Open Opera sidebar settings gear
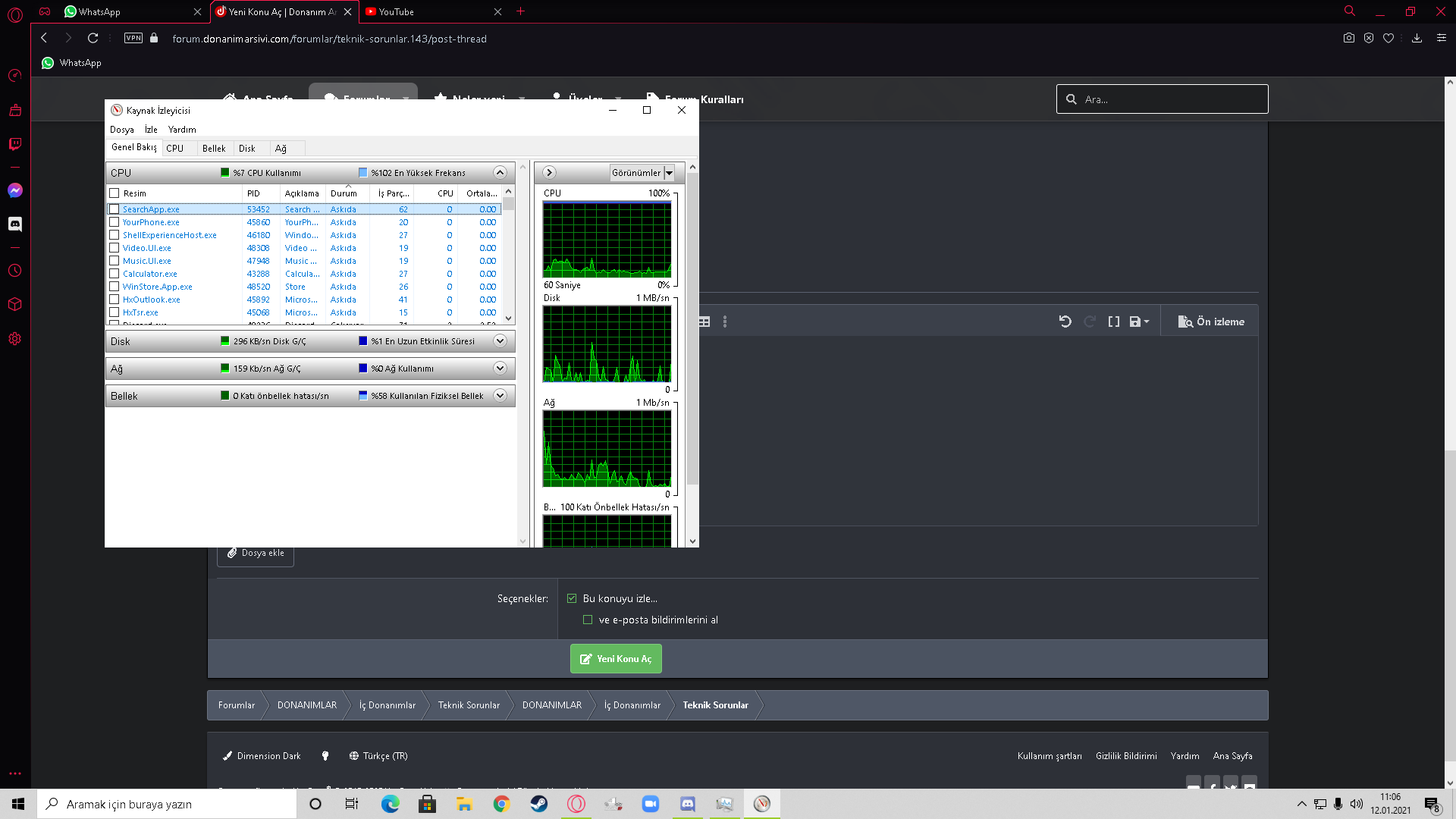The image size is (1456, 819). (x=15, y=339)
